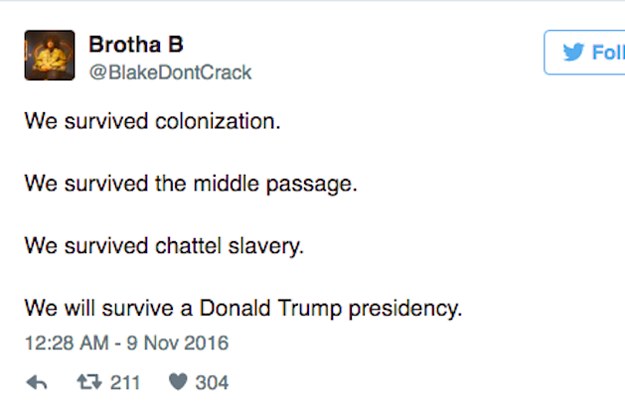View the 304 likes count
This screenshot has width=625, height=415.
tap(212, 383)
